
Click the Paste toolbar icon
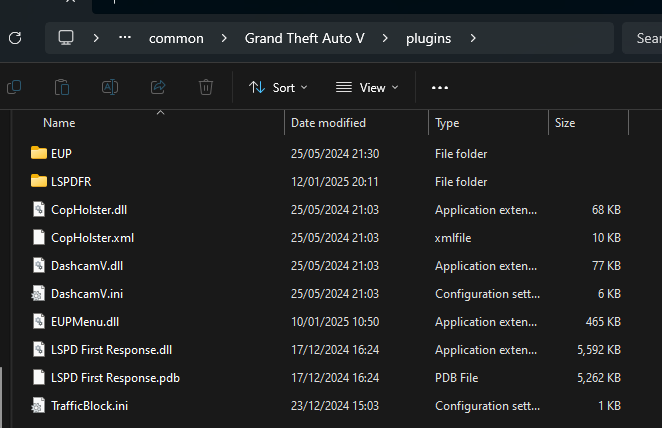pos(61,87)
